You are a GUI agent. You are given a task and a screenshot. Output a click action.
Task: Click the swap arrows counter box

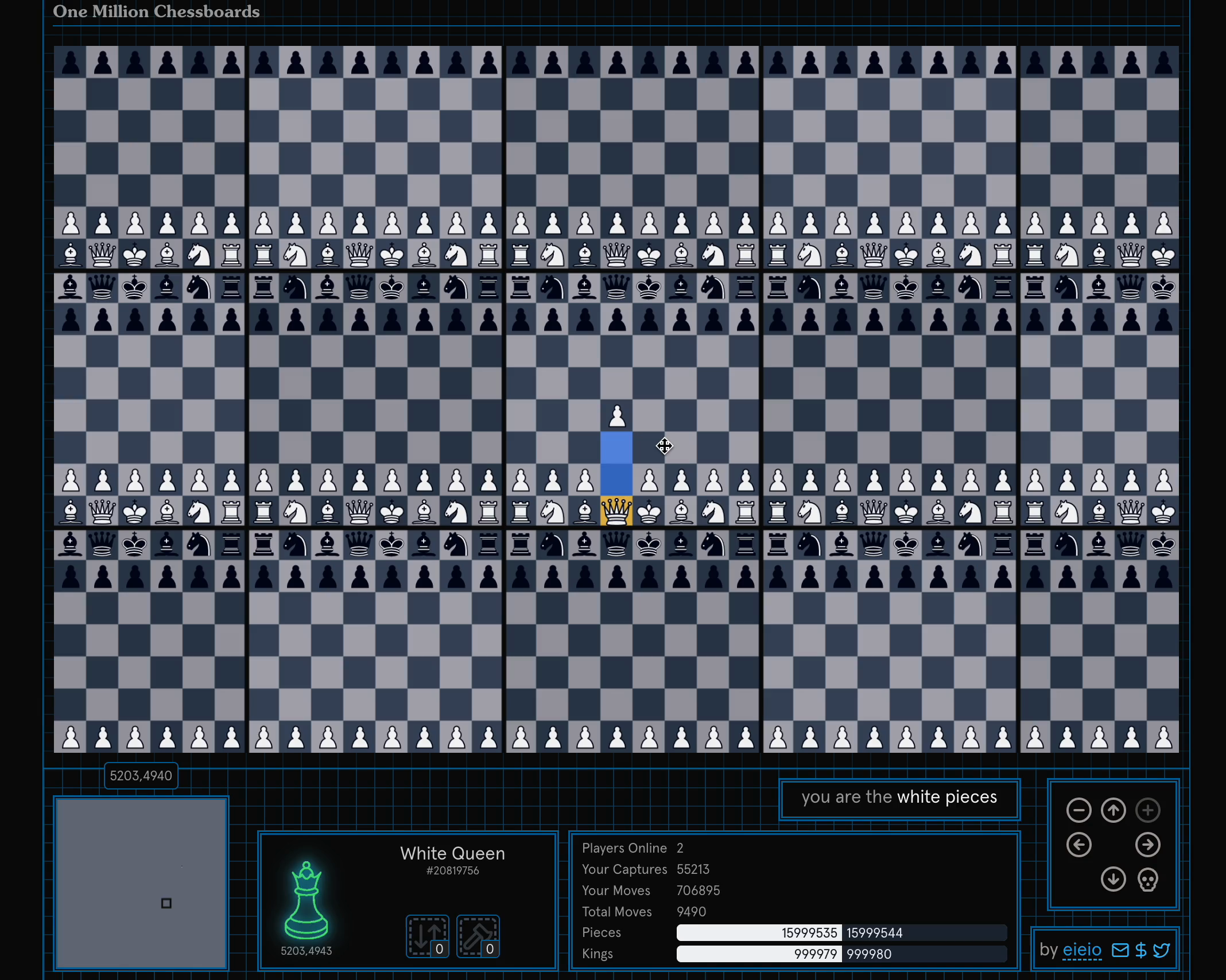pos(428,936)
